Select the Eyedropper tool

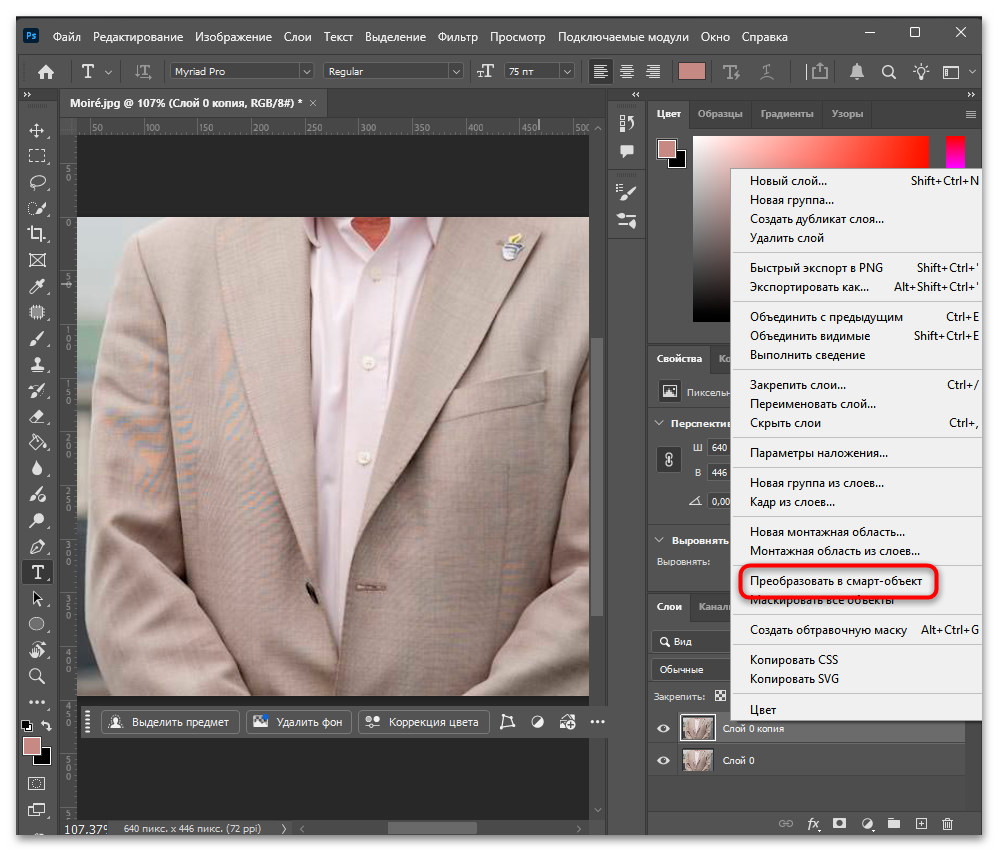tap(37, 286)
